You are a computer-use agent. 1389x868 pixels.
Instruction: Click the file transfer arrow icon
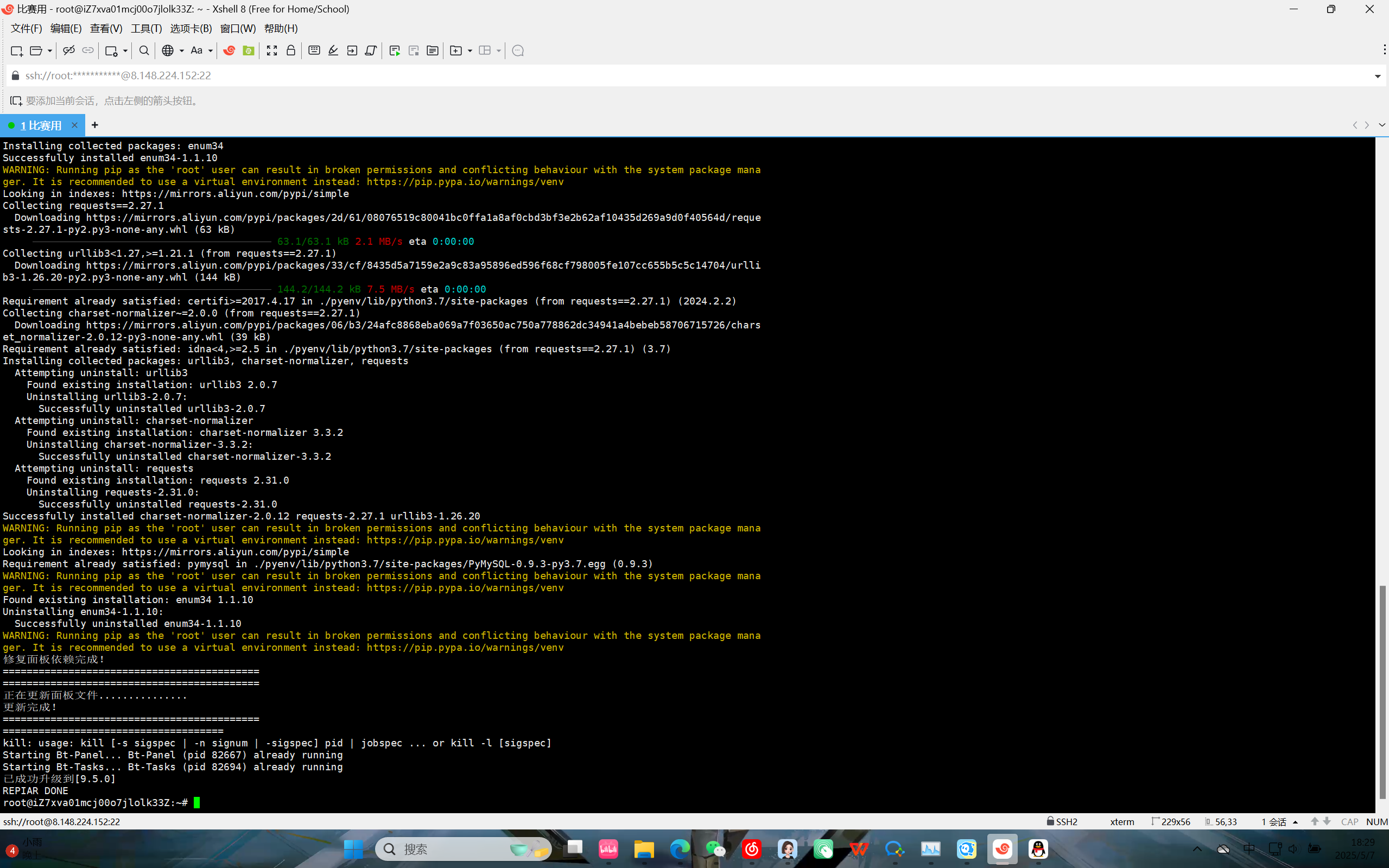click(352, 50)
